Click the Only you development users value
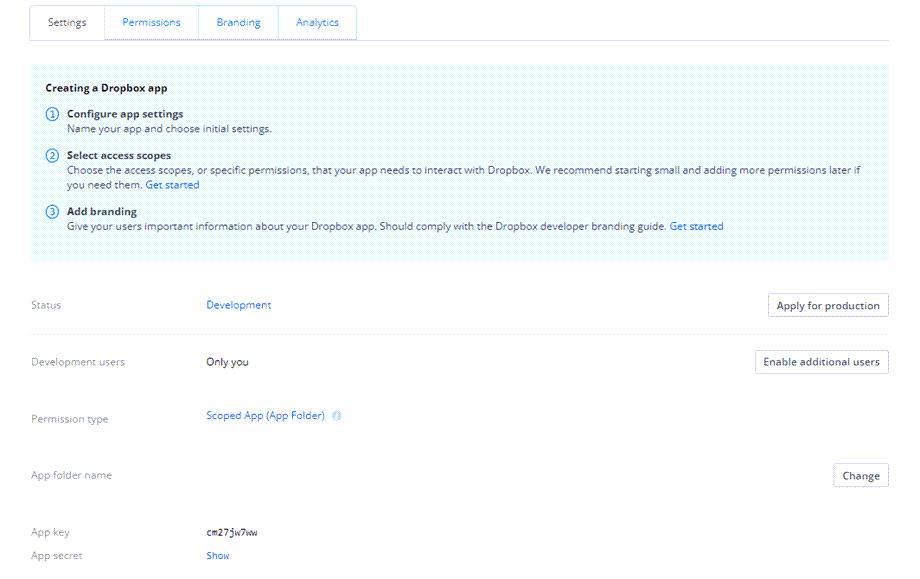 click(229, 361)
